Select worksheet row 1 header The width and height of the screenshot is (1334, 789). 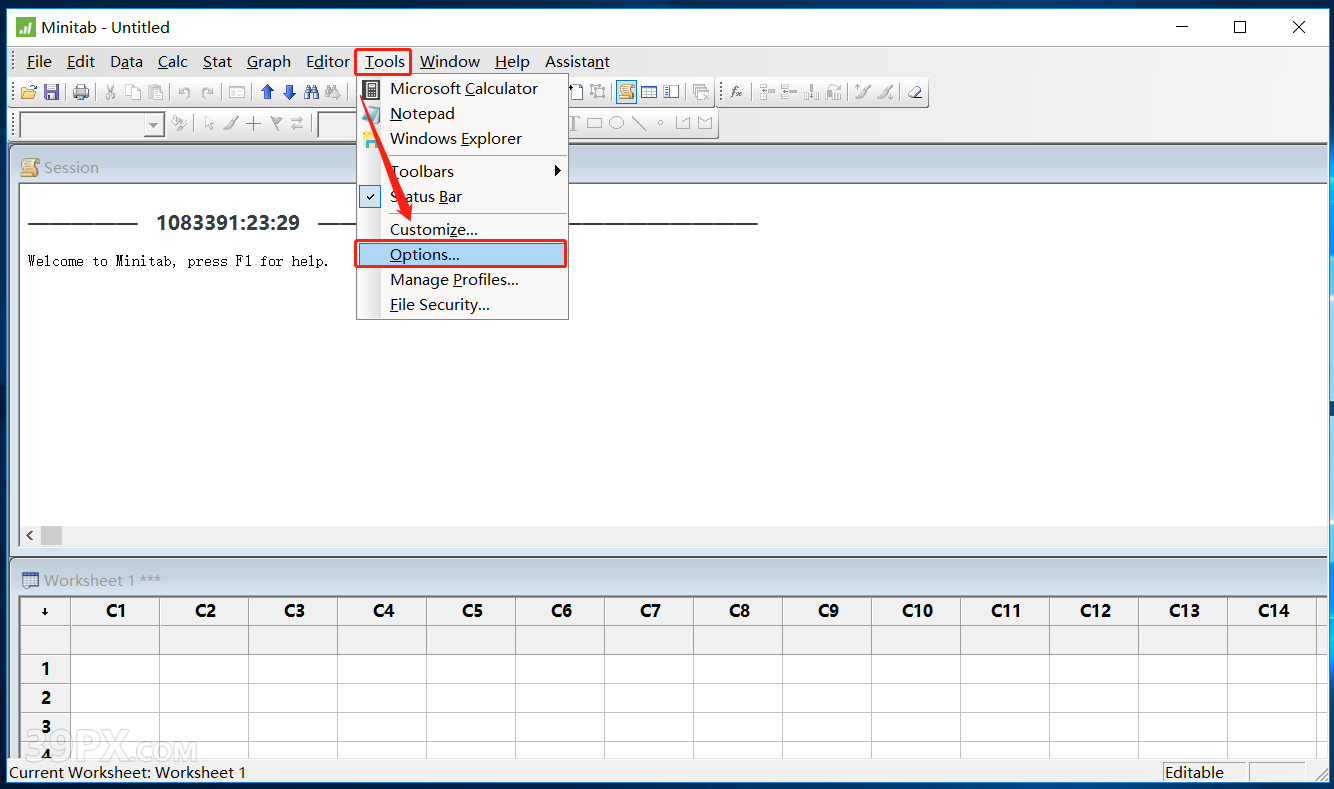pyautogui.click(x=45, y=668)
